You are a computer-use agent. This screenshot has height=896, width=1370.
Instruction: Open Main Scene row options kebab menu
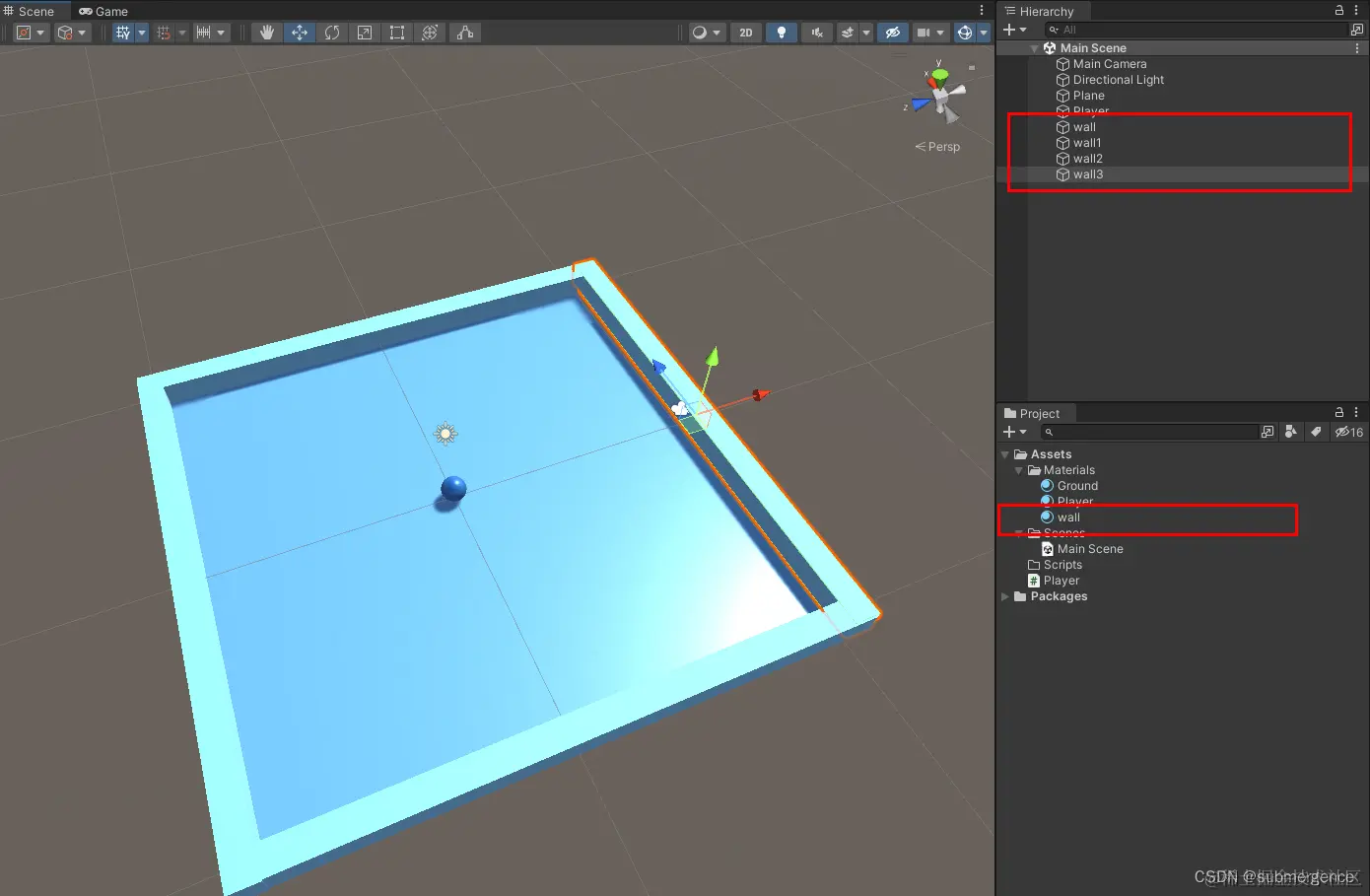pos(1357,48)
